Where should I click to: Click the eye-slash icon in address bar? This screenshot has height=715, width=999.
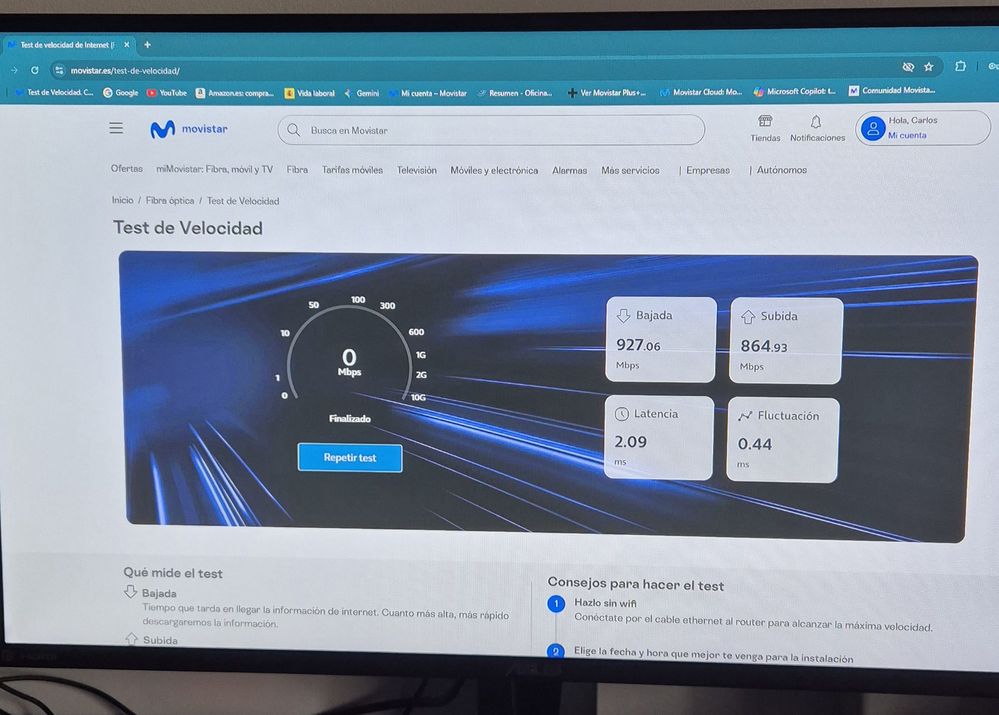click(x=908, y=67)
